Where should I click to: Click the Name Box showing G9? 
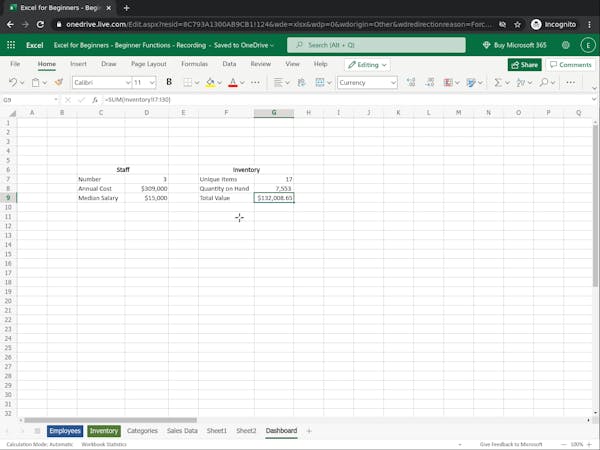[31, 100]
